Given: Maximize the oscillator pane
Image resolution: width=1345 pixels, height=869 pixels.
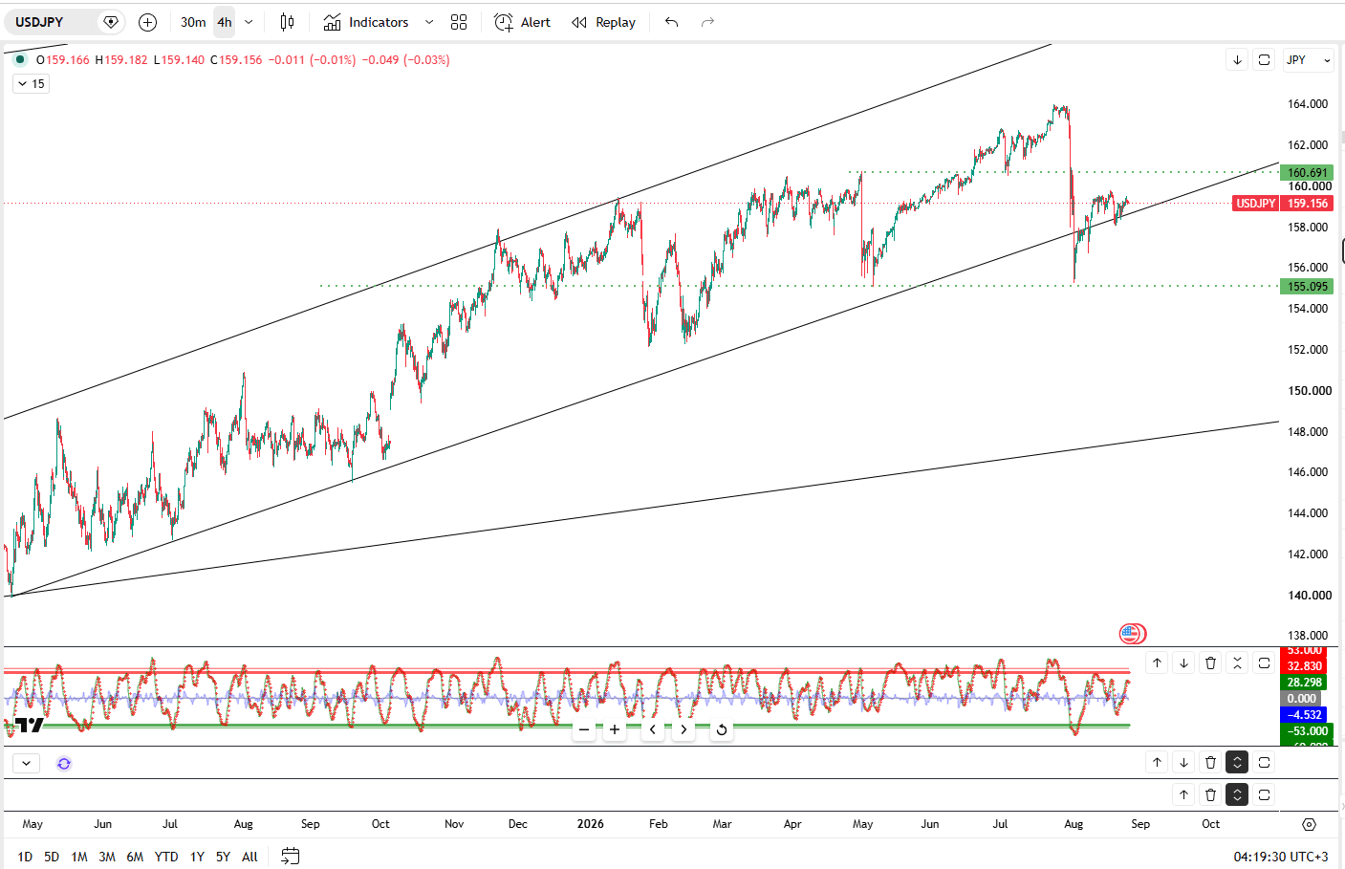Looking at the screenshot, I should click(x=1264, y=663).
